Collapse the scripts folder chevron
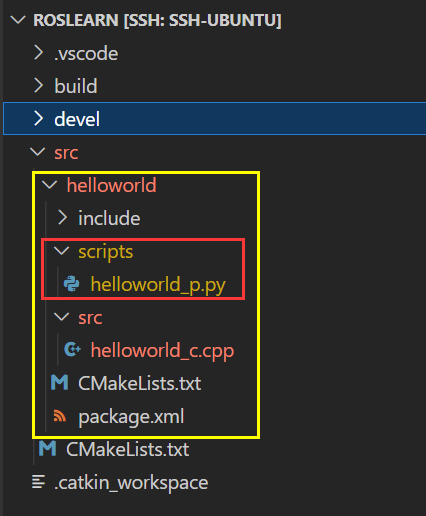This screenshot has width=426, height=516. (x=62, y=251)
